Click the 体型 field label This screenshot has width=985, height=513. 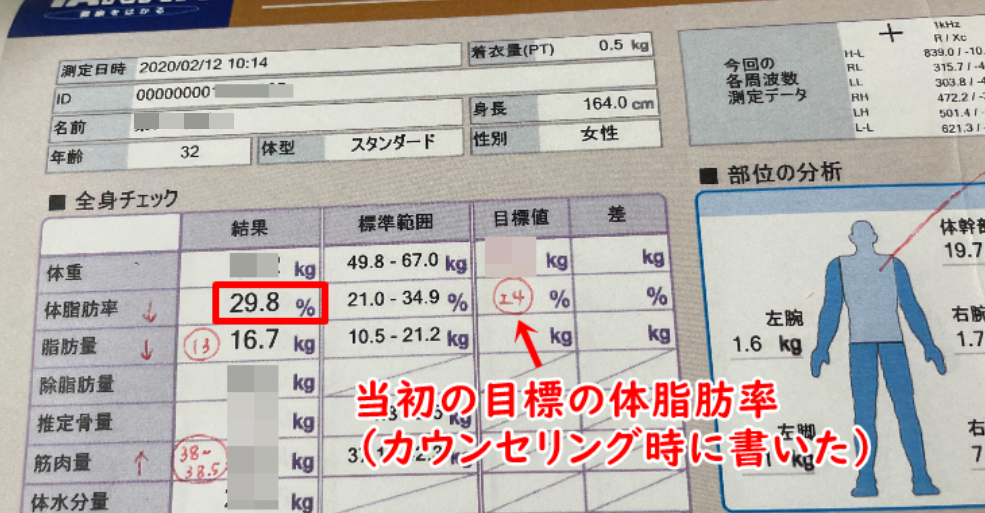(278, 149)
